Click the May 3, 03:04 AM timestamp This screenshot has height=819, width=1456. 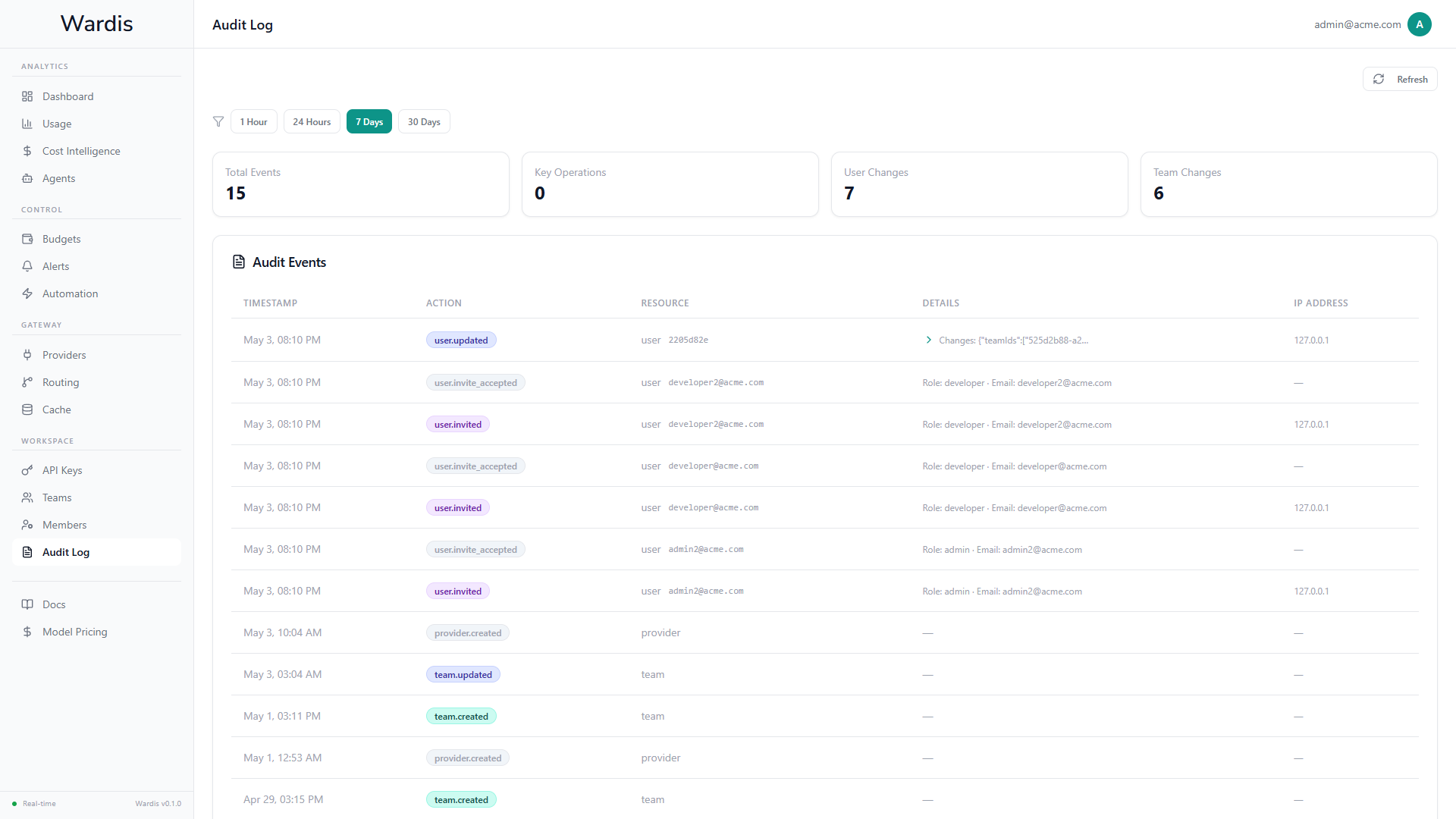click(x=282, y=674)
